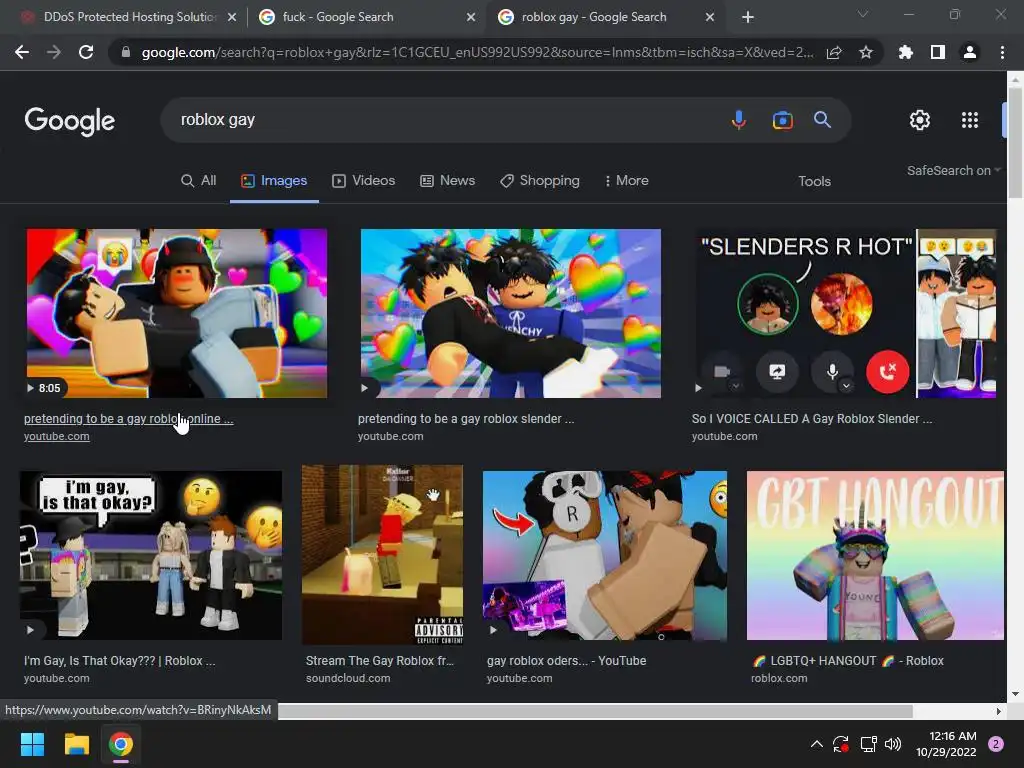
Task: Open the 'i'm gay, is that okay?' thumbnail
Action: (x=151, y=555)
